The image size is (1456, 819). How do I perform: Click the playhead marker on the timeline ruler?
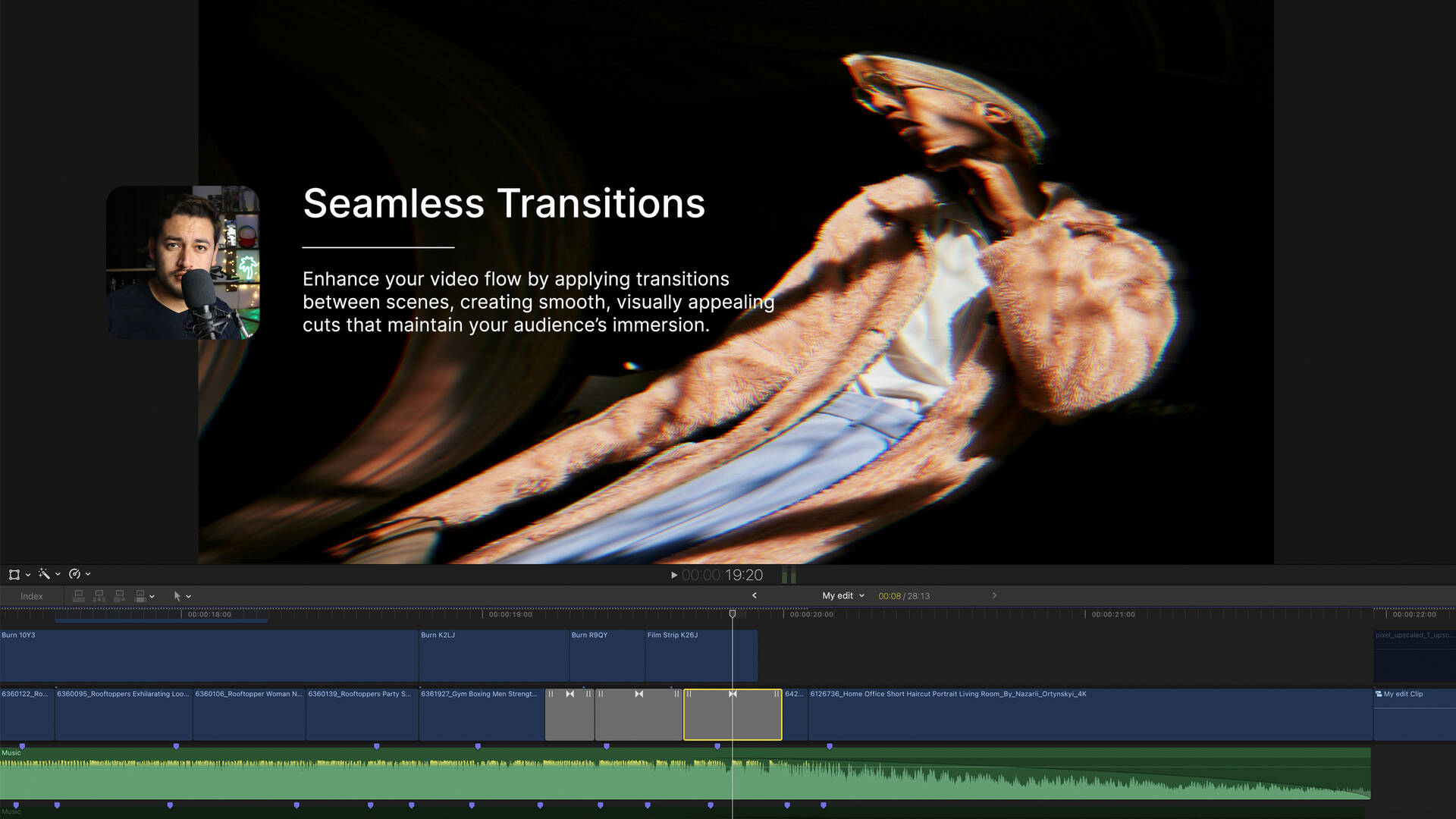(x=733, y=613)
